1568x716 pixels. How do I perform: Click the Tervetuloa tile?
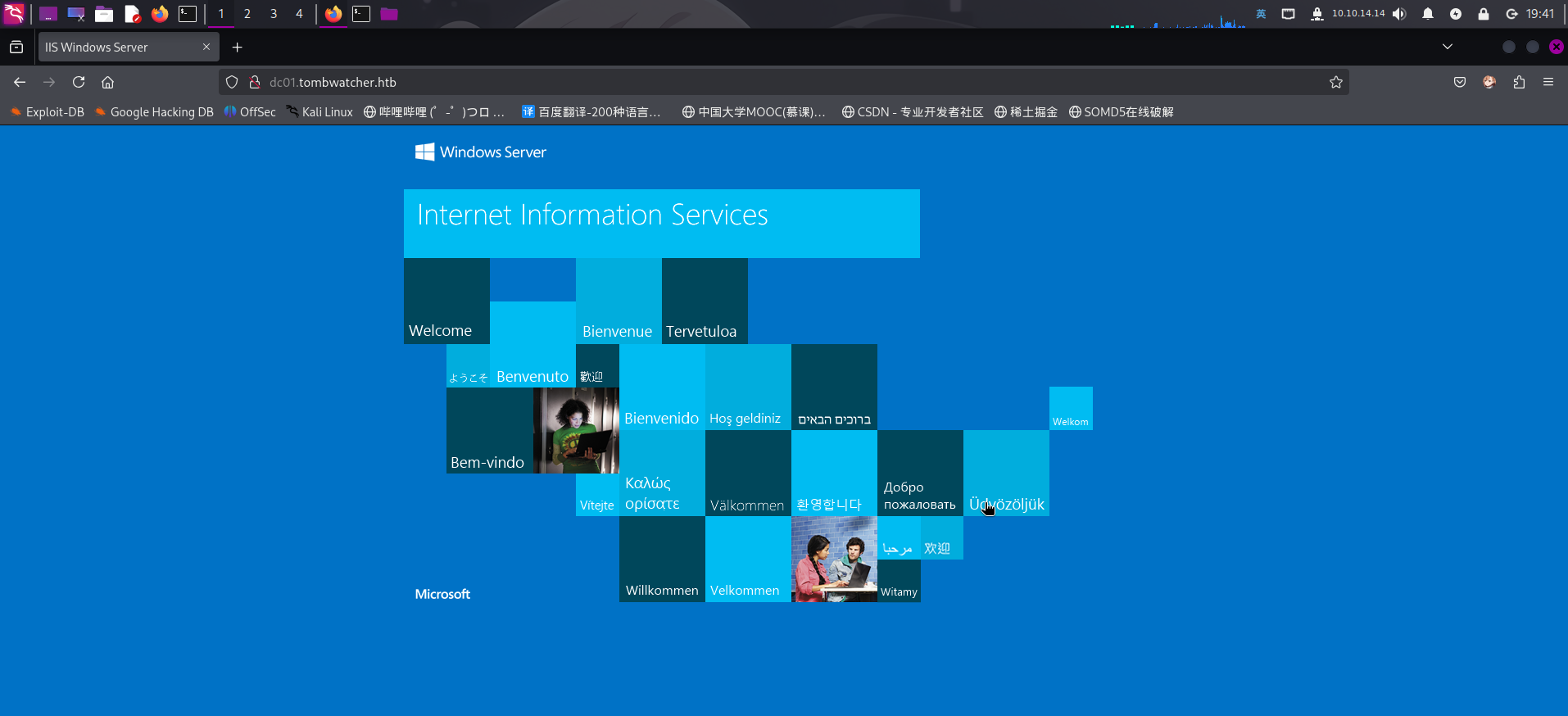point(705,301)
